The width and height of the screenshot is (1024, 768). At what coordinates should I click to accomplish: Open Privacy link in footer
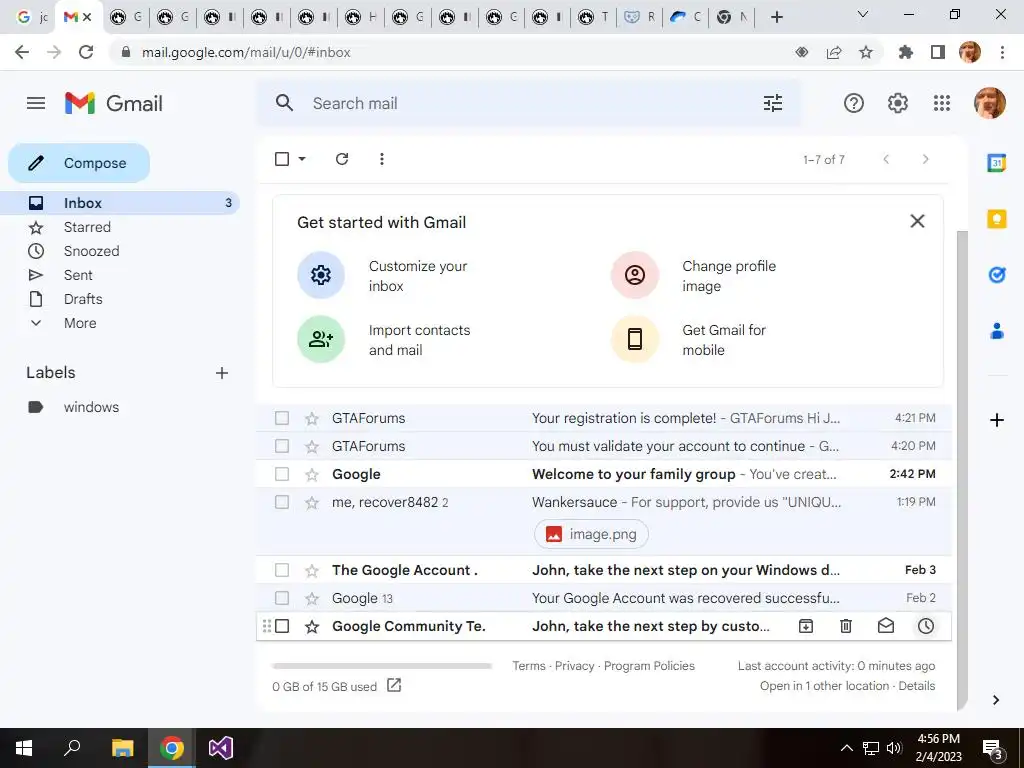click(575, 665)
